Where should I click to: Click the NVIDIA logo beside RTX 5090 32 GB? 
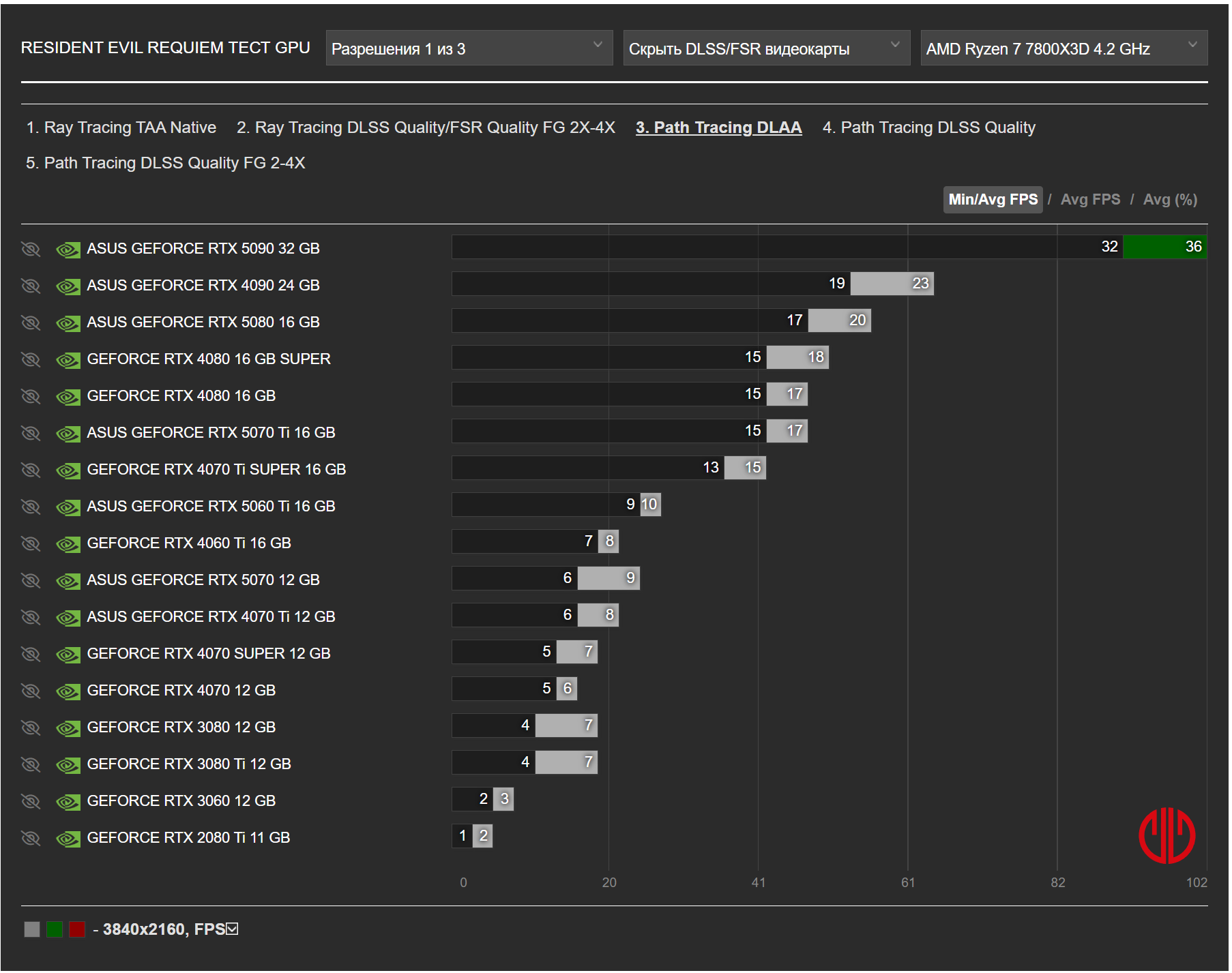[68, 250]
